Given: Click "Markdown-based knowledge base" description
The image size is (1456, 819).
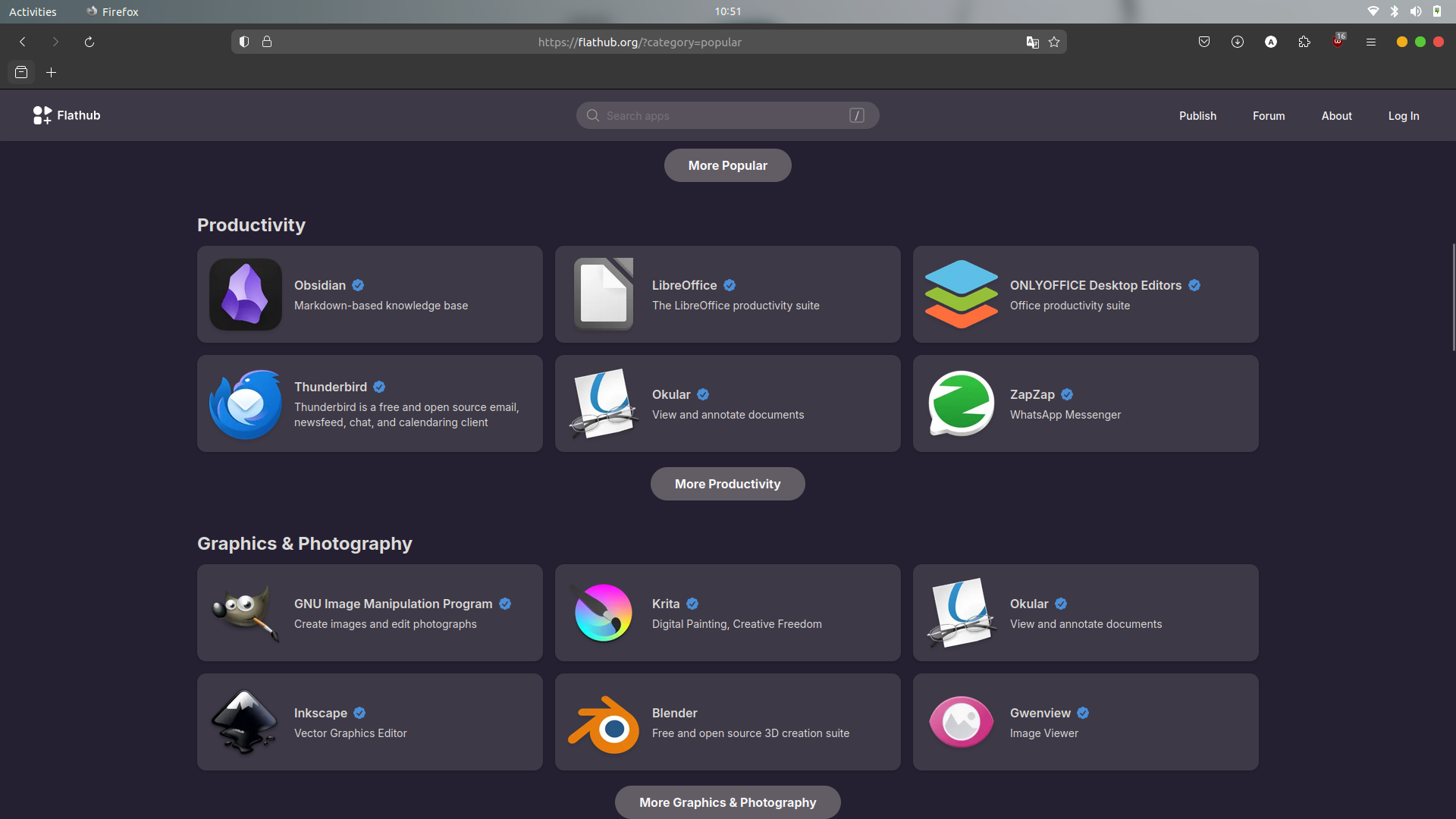Looking at the screenshot, I should [381, 306].
